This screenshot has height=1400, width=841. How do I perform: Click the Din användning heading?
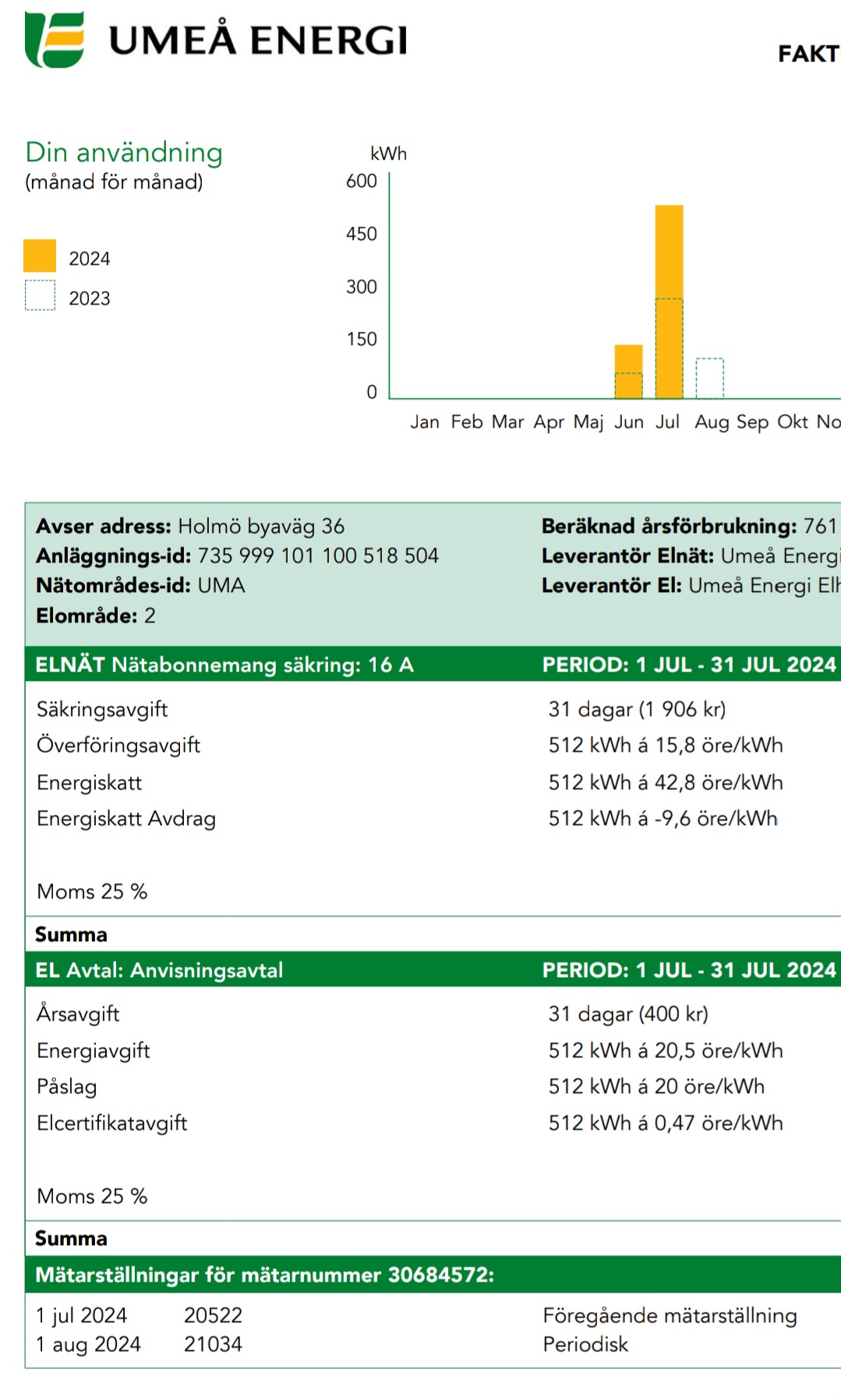pos(124,152)
